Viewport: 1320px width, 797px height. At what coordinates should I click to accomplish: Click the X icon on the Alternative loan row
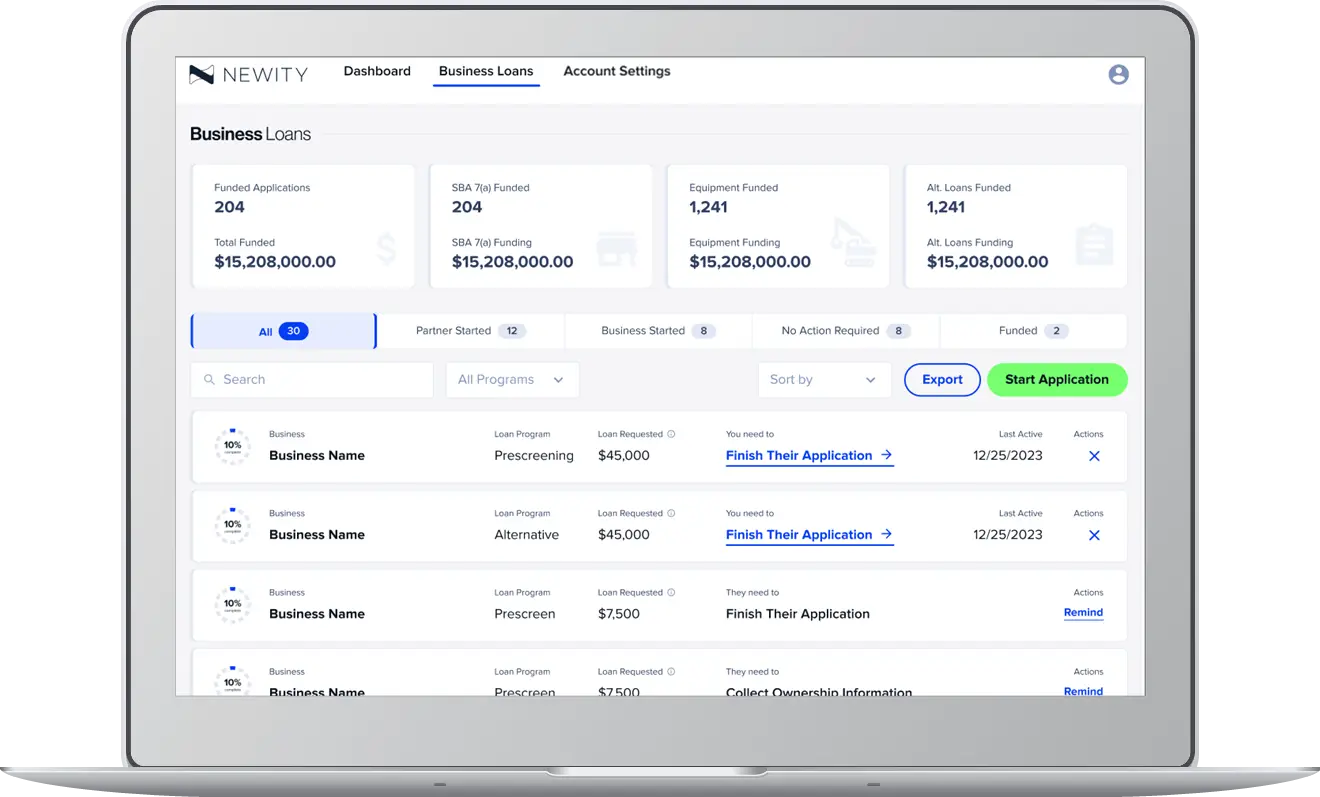(x=1093, y=535)
